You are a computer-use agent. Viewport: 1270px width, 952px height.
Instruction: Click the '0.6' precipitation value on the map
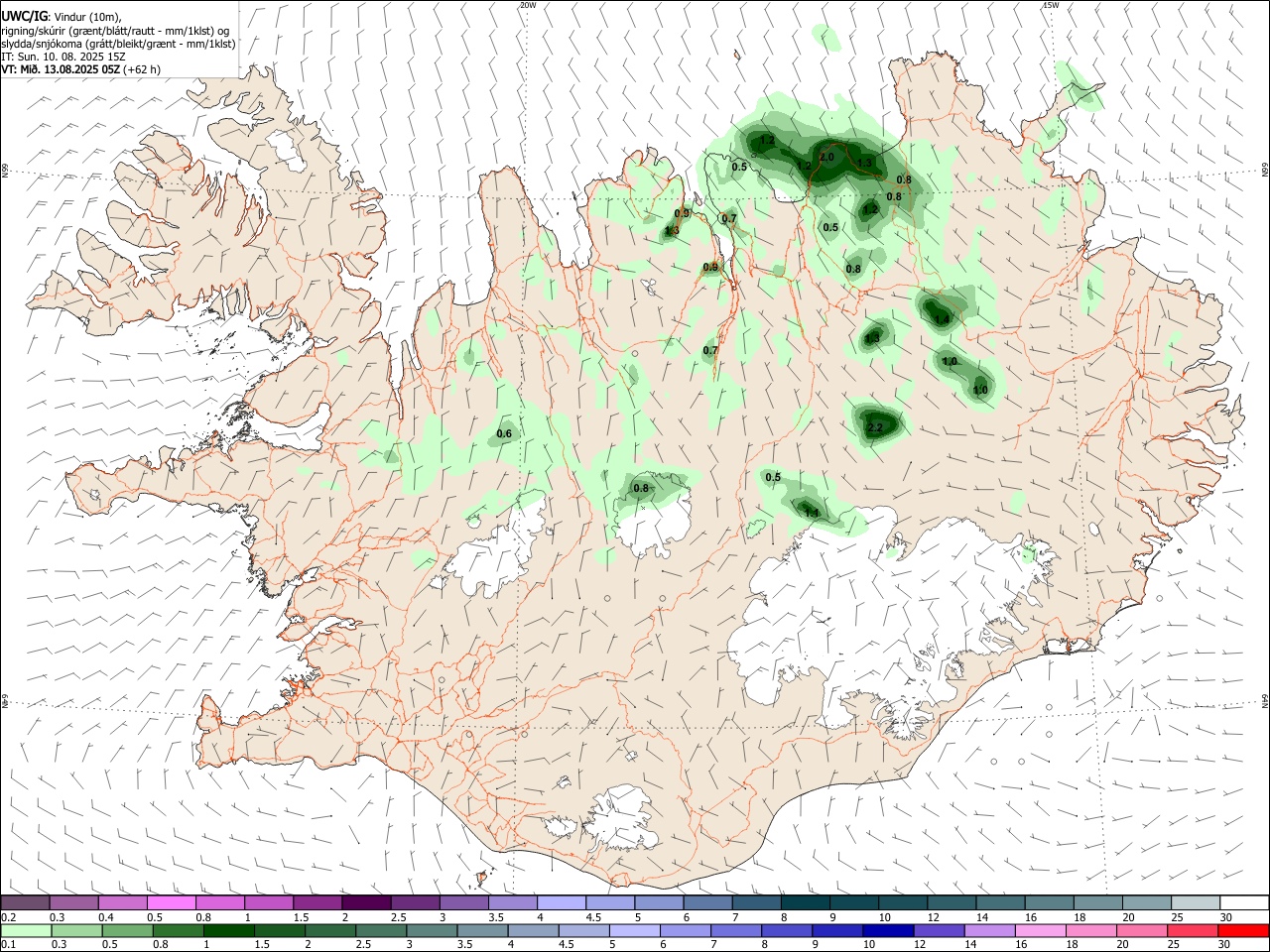(x=504, y=433)
